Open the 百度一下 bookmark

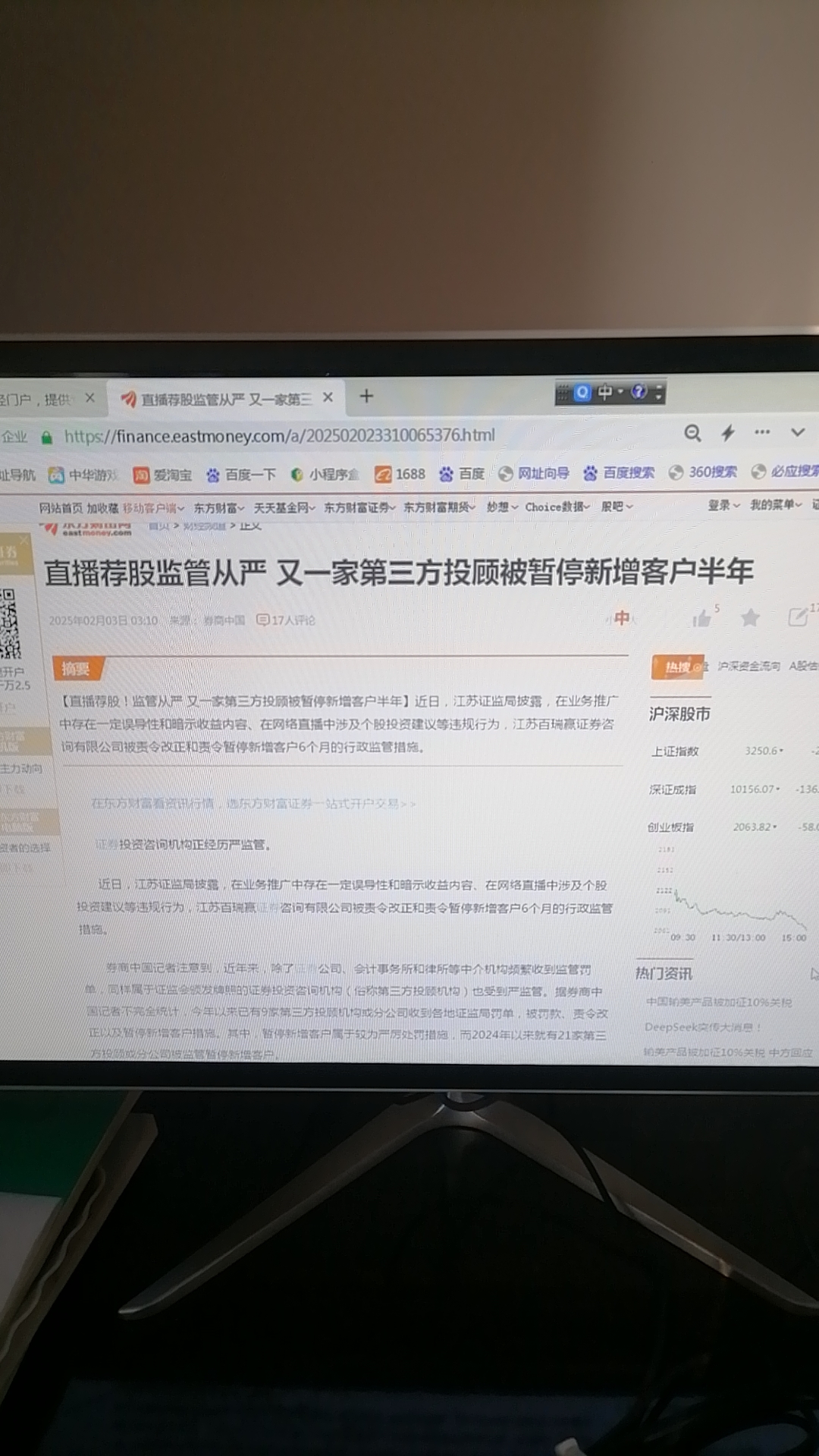[241, 475]
